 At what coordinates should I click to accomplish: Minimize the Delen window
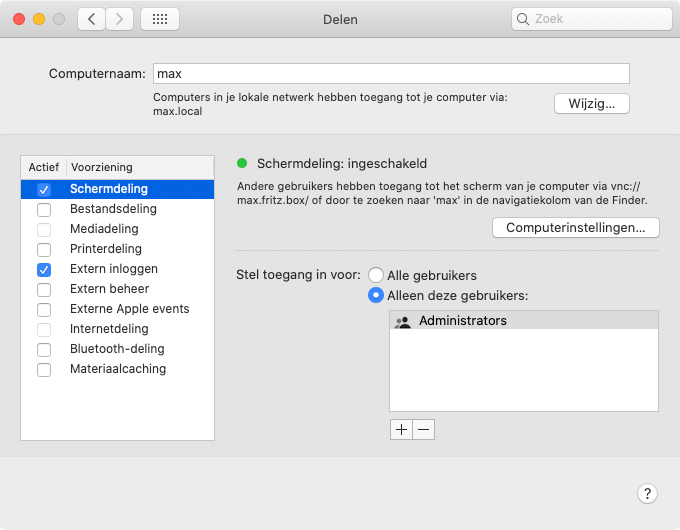[39, 19]
